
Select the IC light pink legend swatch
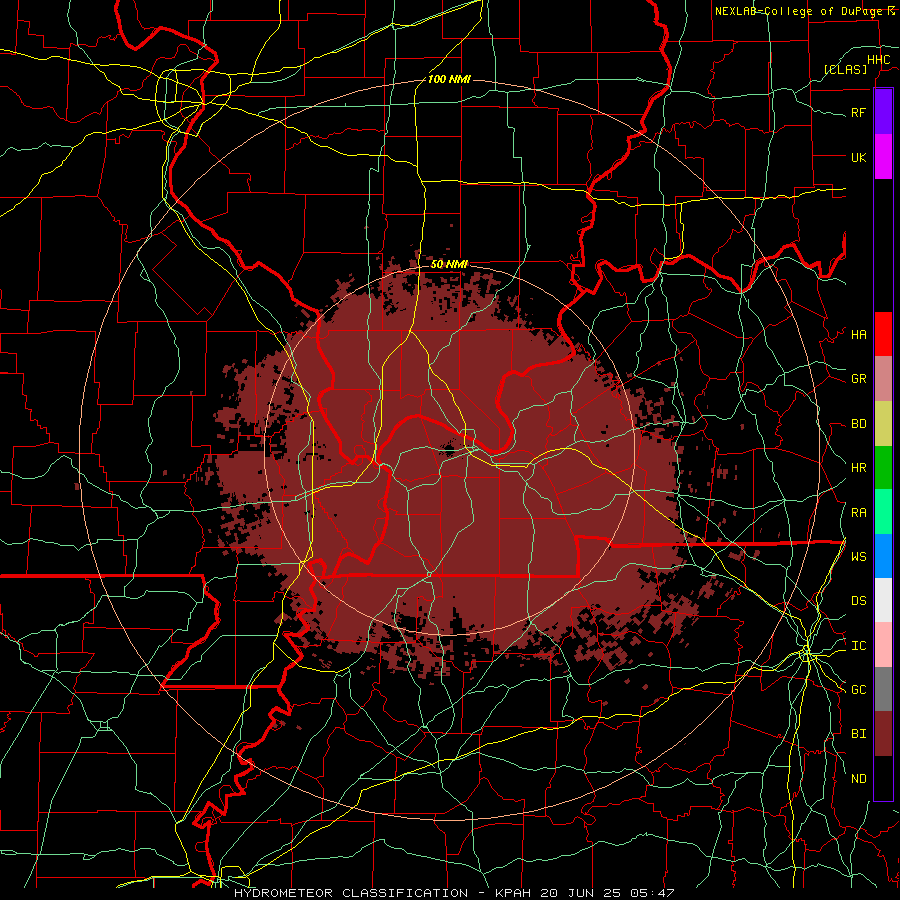[883, 645]
